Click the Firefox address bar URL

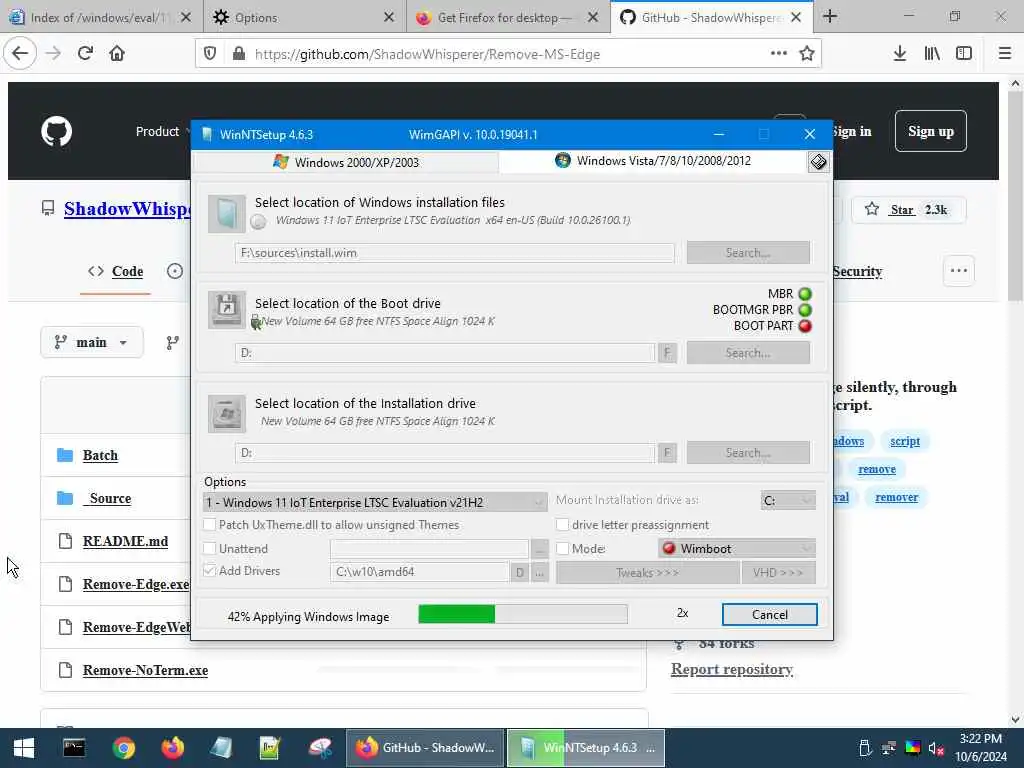[427, 54]
